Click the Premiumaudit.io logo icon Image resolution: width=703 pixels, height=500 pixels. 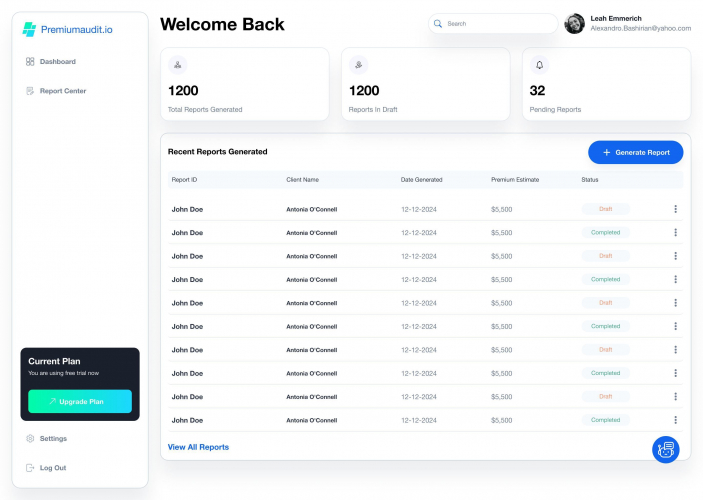click(x=29, y=30)
